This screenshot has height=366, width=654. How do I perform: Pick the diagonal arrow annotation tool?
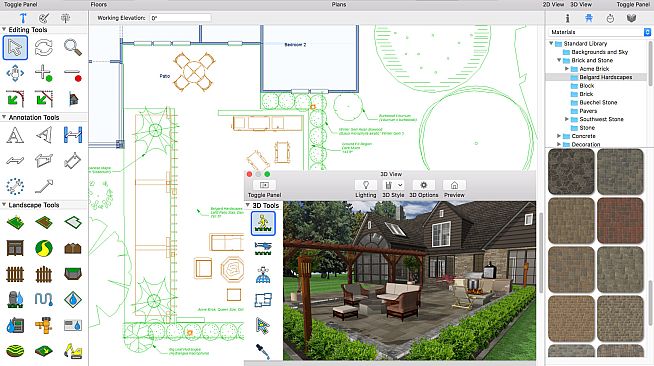point(44,186)
